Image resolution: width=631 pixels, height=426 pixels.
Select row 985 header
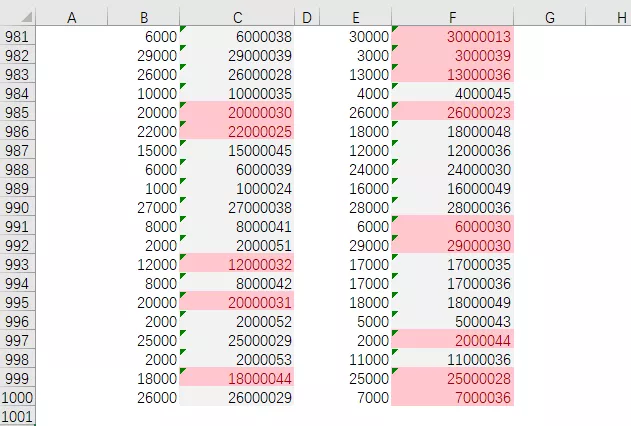pos(17,112)
